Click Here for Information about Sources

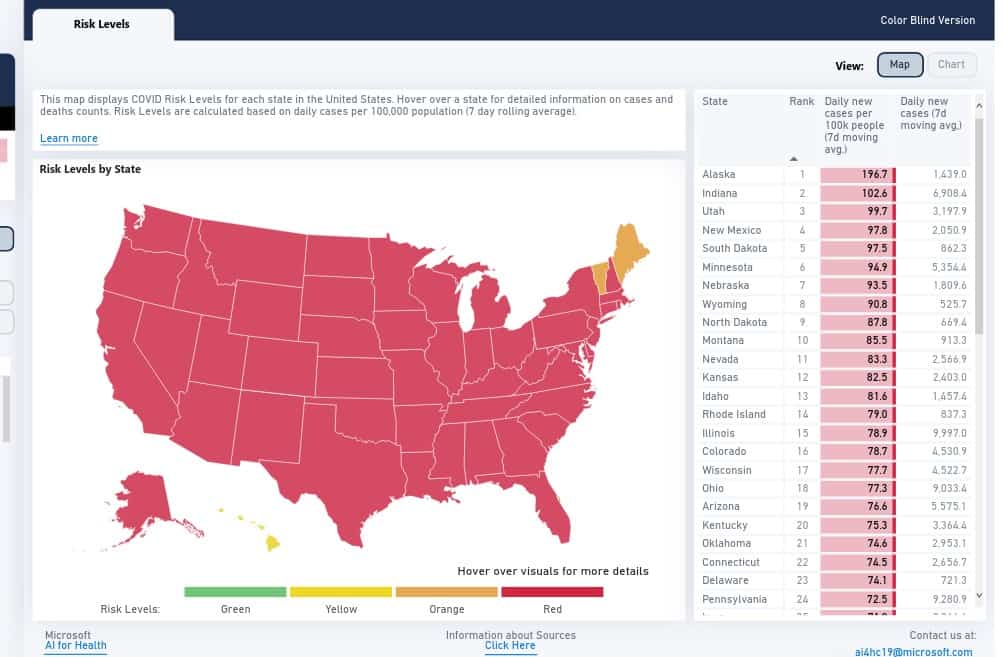point(510,646)
